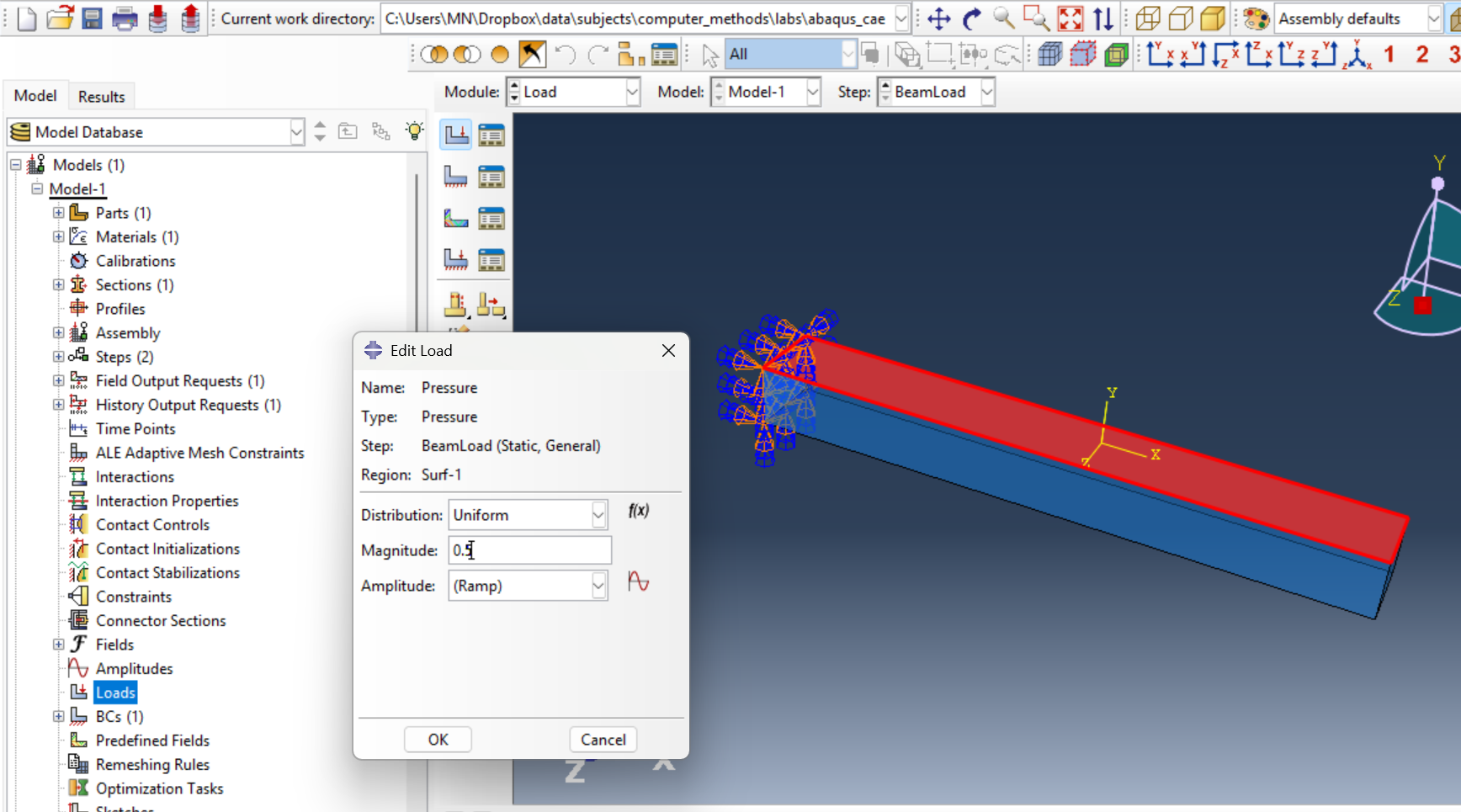1461x812 pixels.
Task: Click the create amplitude icon beside Amplitude
Action: [x=639, y=582]
